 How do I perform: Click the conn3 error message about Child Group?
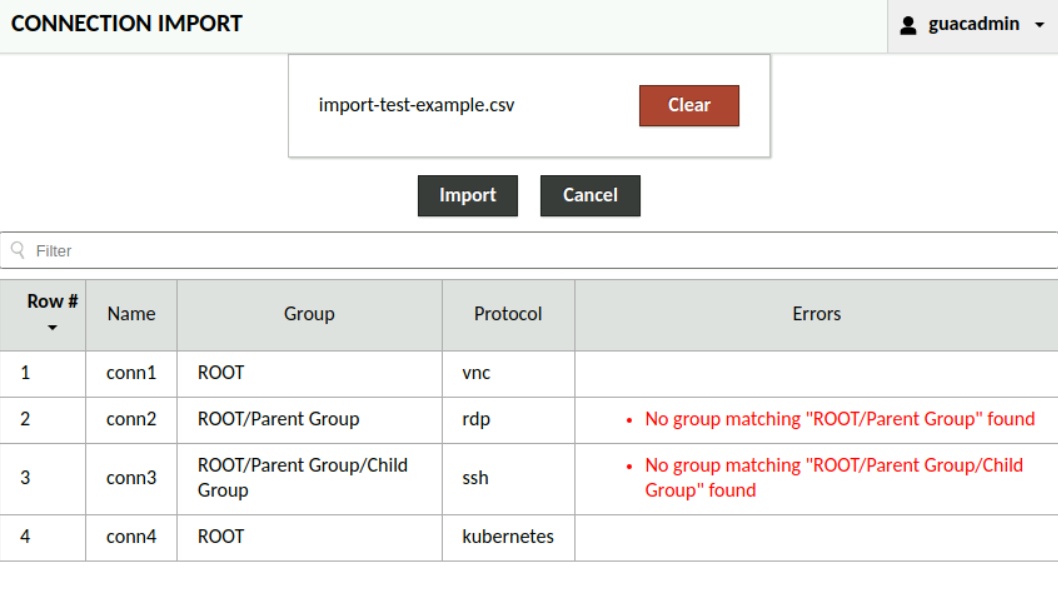833,478
